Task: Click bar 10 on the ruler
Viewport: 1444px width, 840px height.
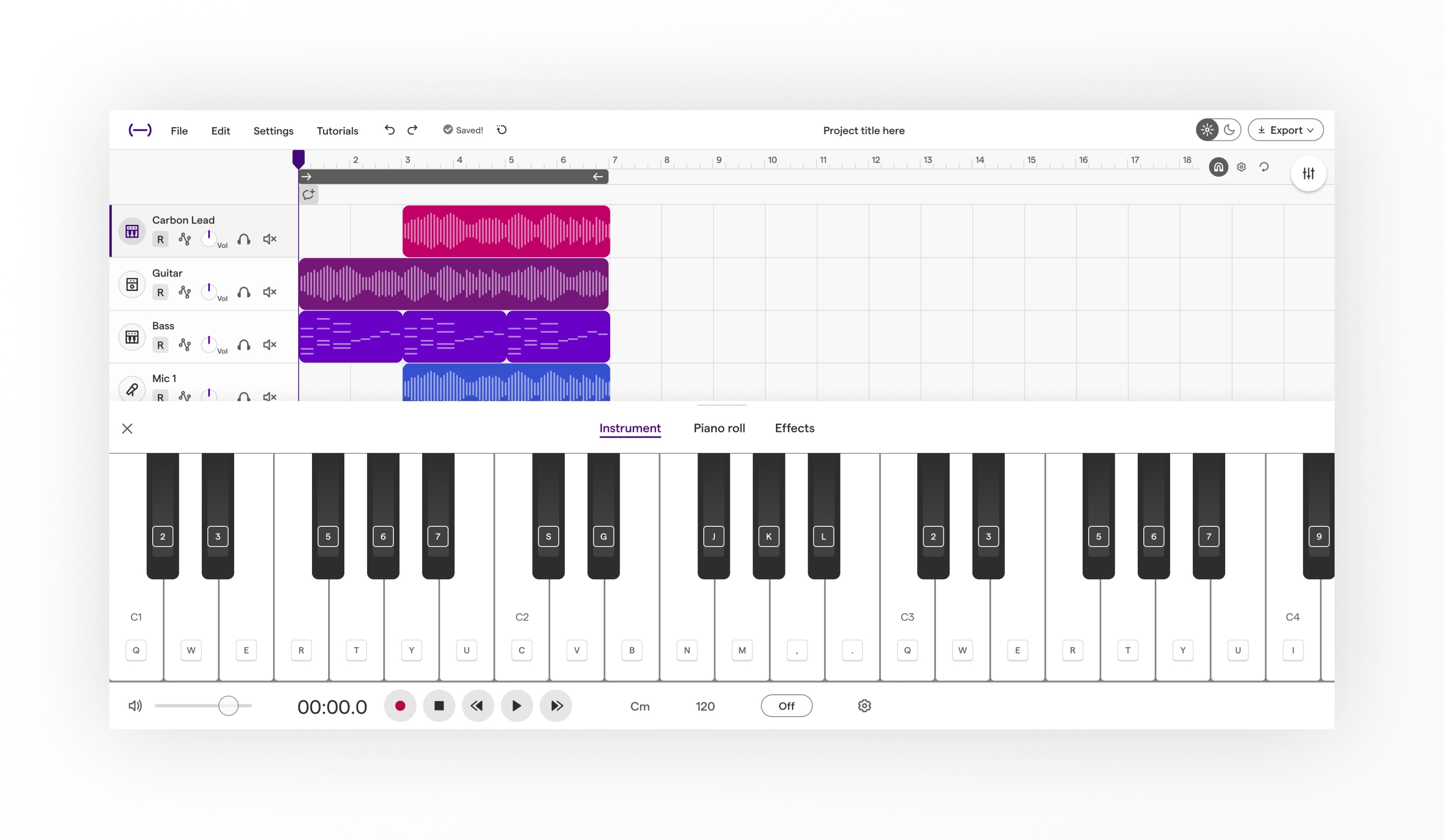Action: [x=772, y=160]
